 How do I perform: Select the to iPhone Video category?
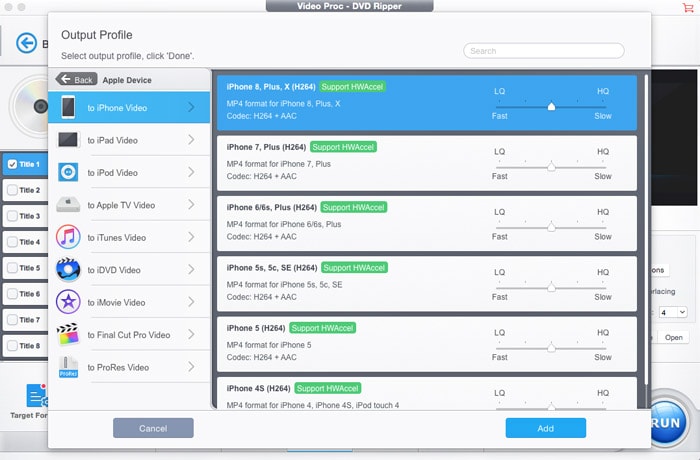point(129,107)
